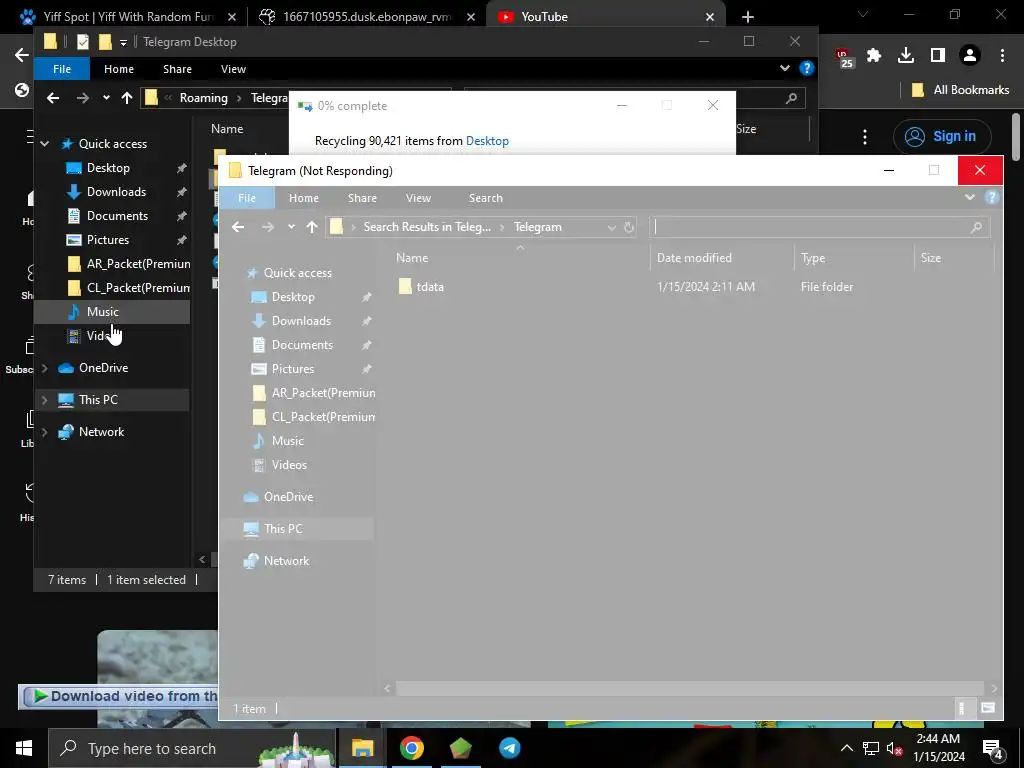Screen dimensions: 1024x768
Task: Select This PC in Telegram (Not Responding) sidebar
Action: click(283, 529)
